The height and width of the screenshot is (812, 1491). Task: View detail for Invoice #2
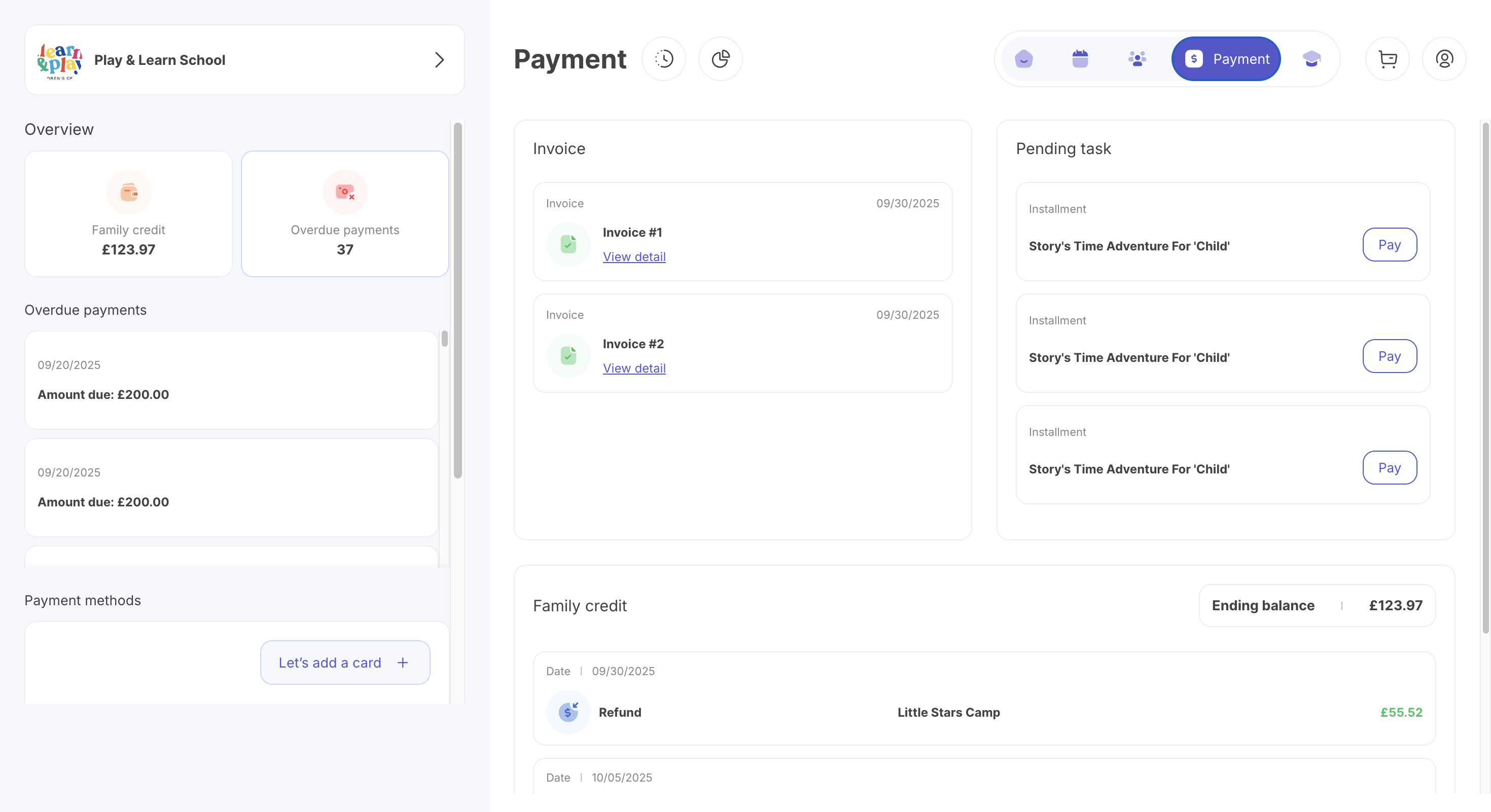point(634,368)
